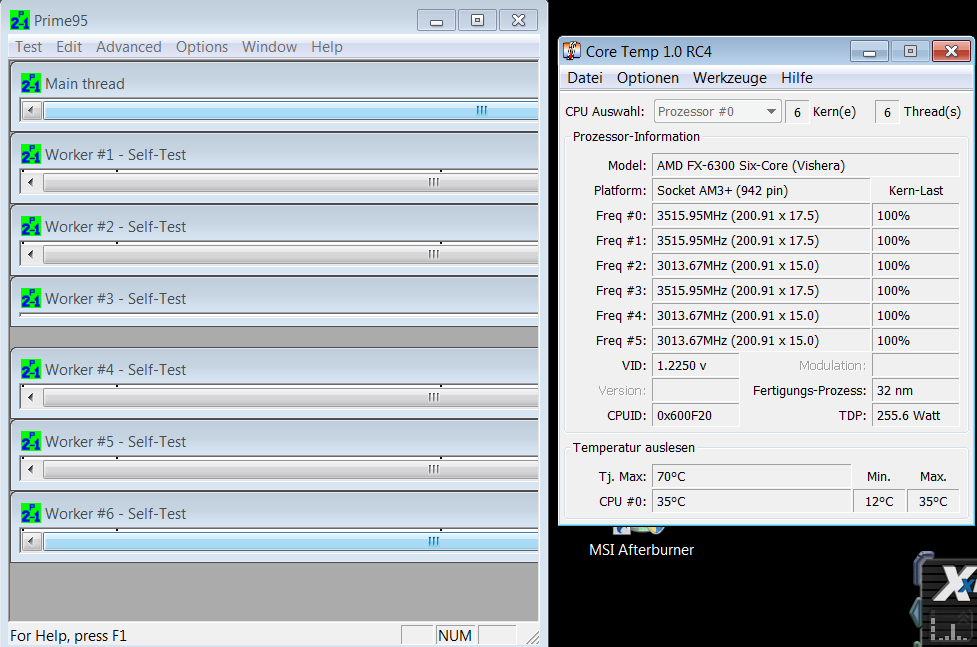977x647 pixels.
Task: Click the Worker #2 horizontal scrollbar thumb
Action: pyautogui.click(x=291, y=254)
